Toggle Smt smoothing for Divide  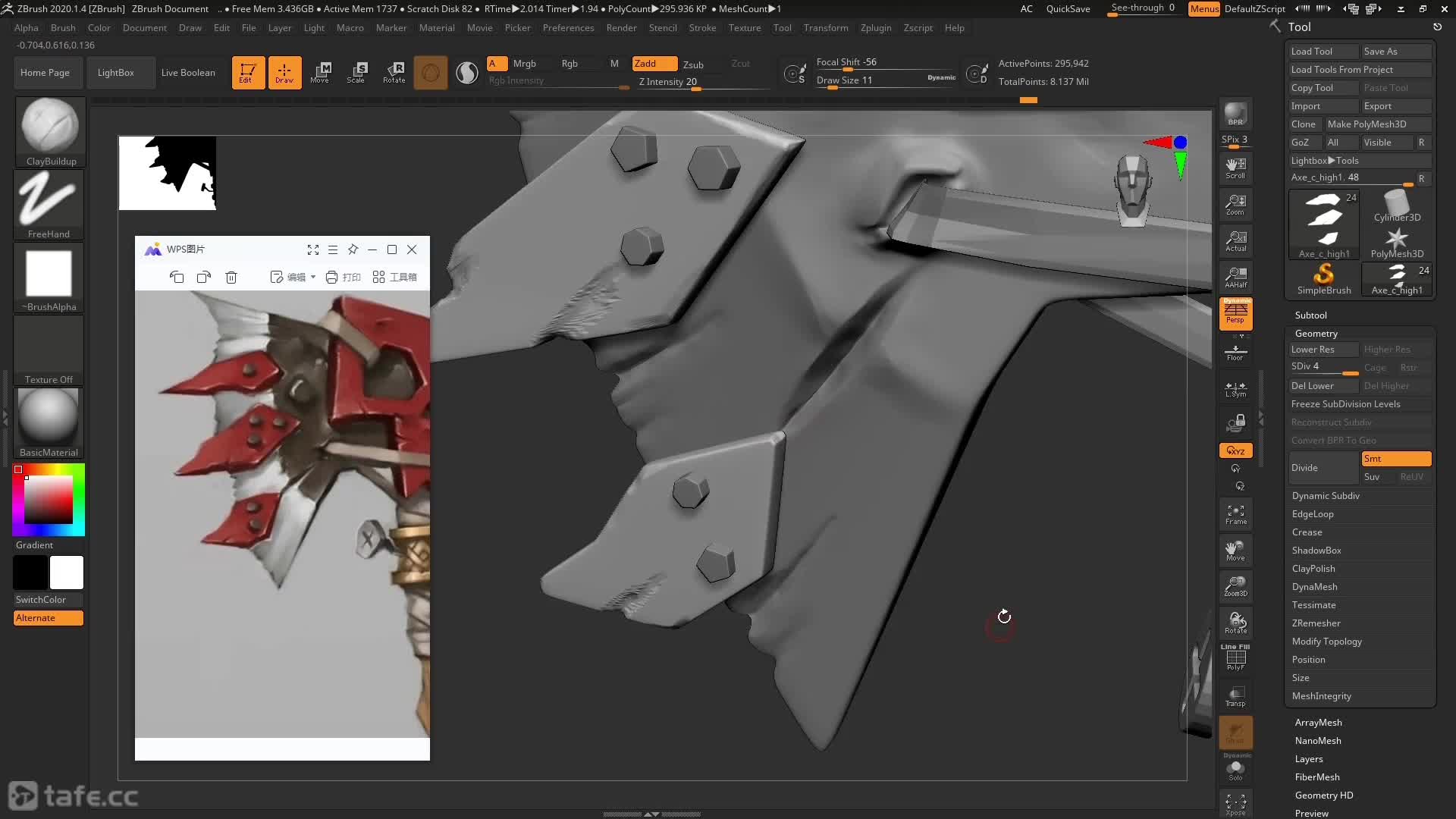pyautogui.click(x=1396, y=459)
